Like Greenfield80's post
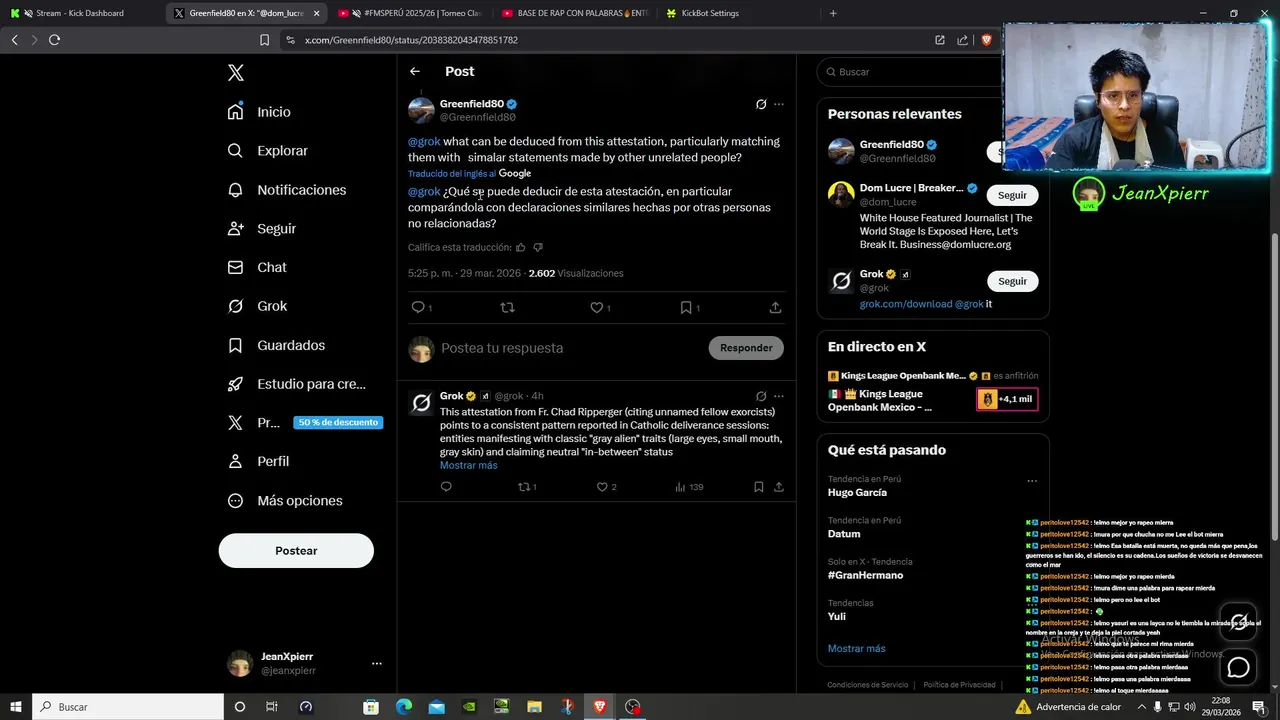 click(596, 308)
